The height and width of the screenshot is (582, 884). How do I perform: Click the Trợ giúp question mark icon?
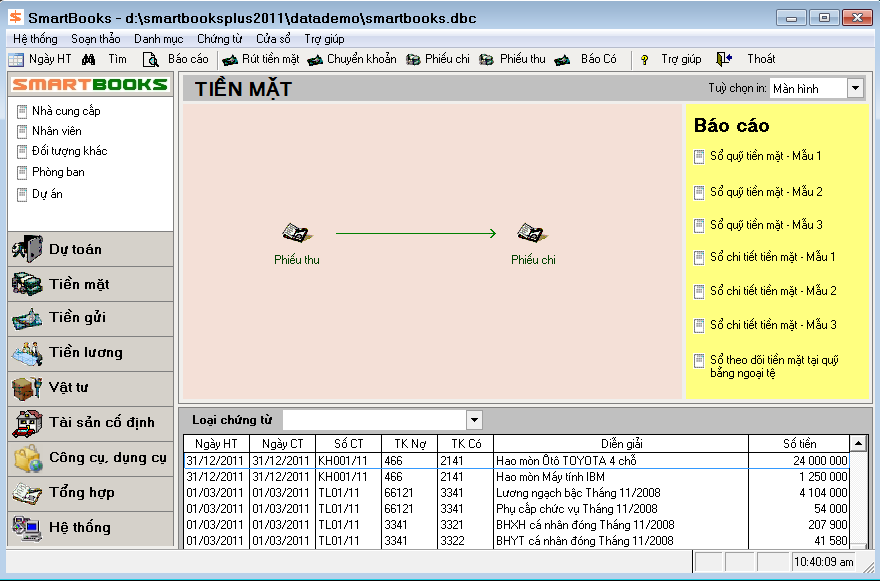point(644,60)
